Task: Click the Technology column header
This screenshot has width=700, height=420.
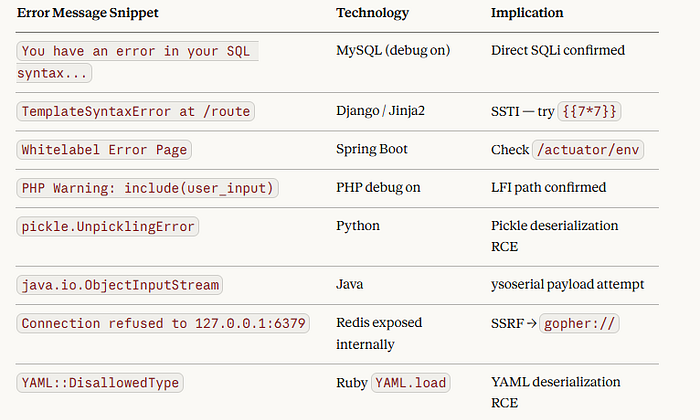Action: tap(373, 12)
